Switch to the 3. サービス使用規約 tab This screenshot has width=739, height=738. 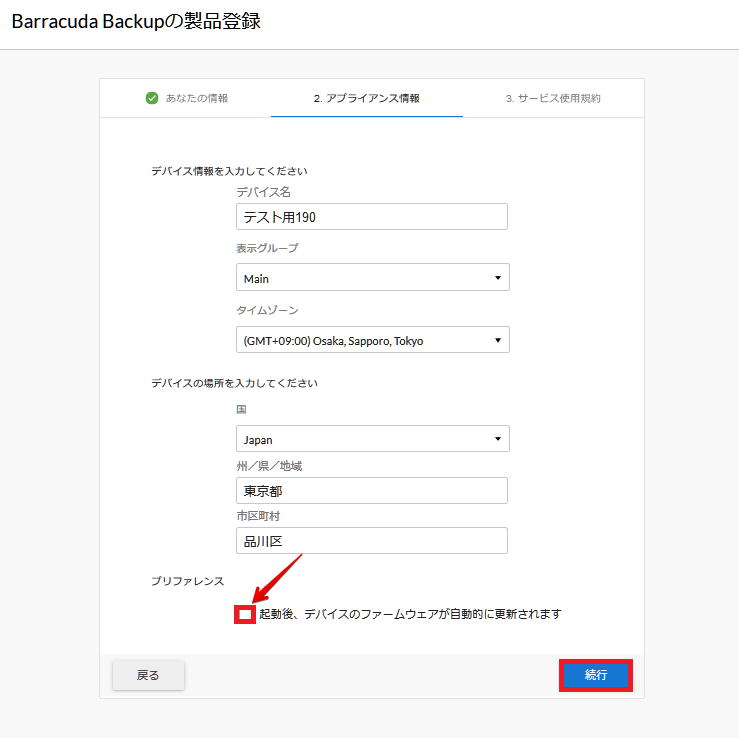click(553, 98)
